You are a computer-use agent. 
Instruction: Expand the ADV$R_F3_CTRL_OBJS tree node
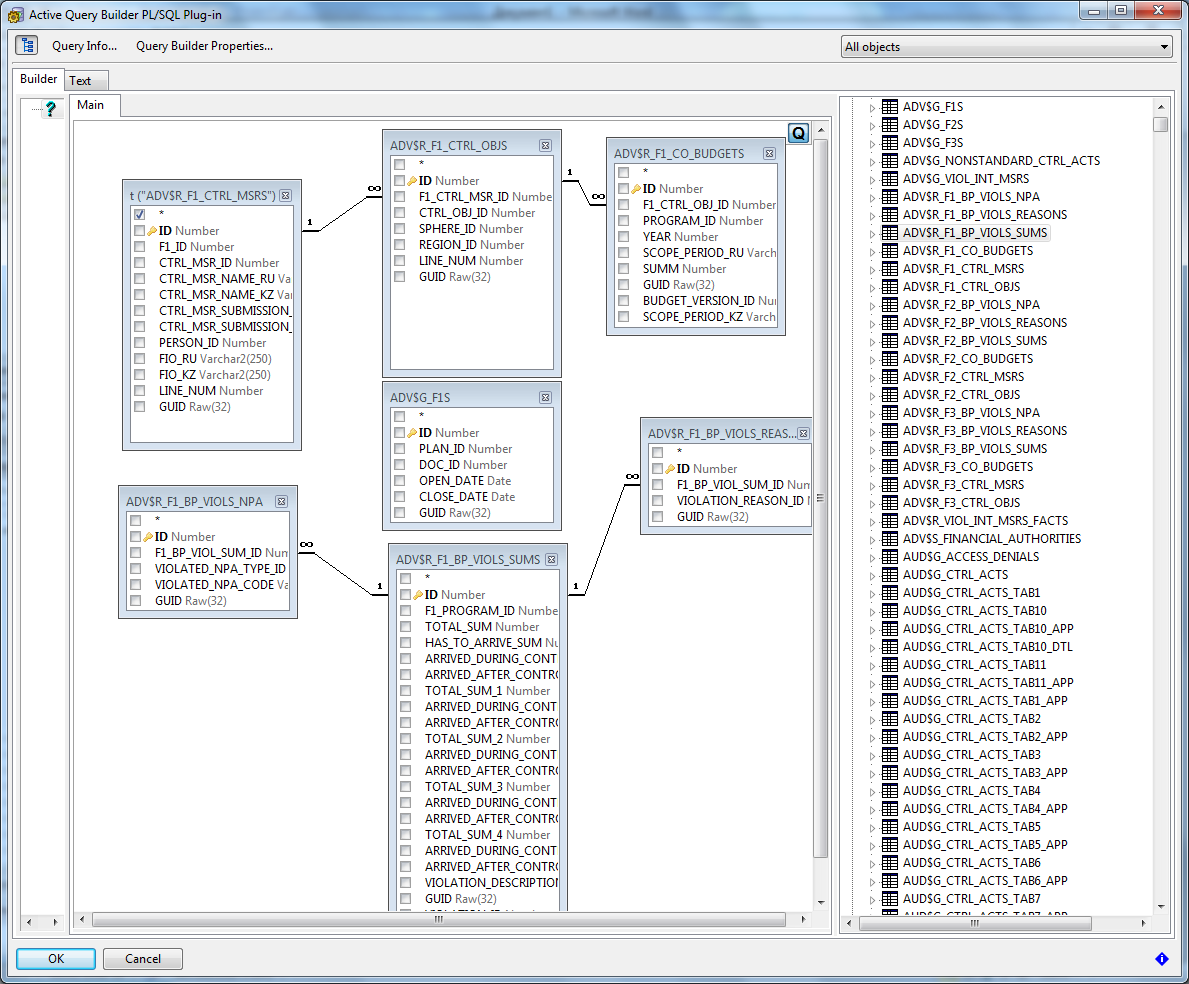point(872,504)
